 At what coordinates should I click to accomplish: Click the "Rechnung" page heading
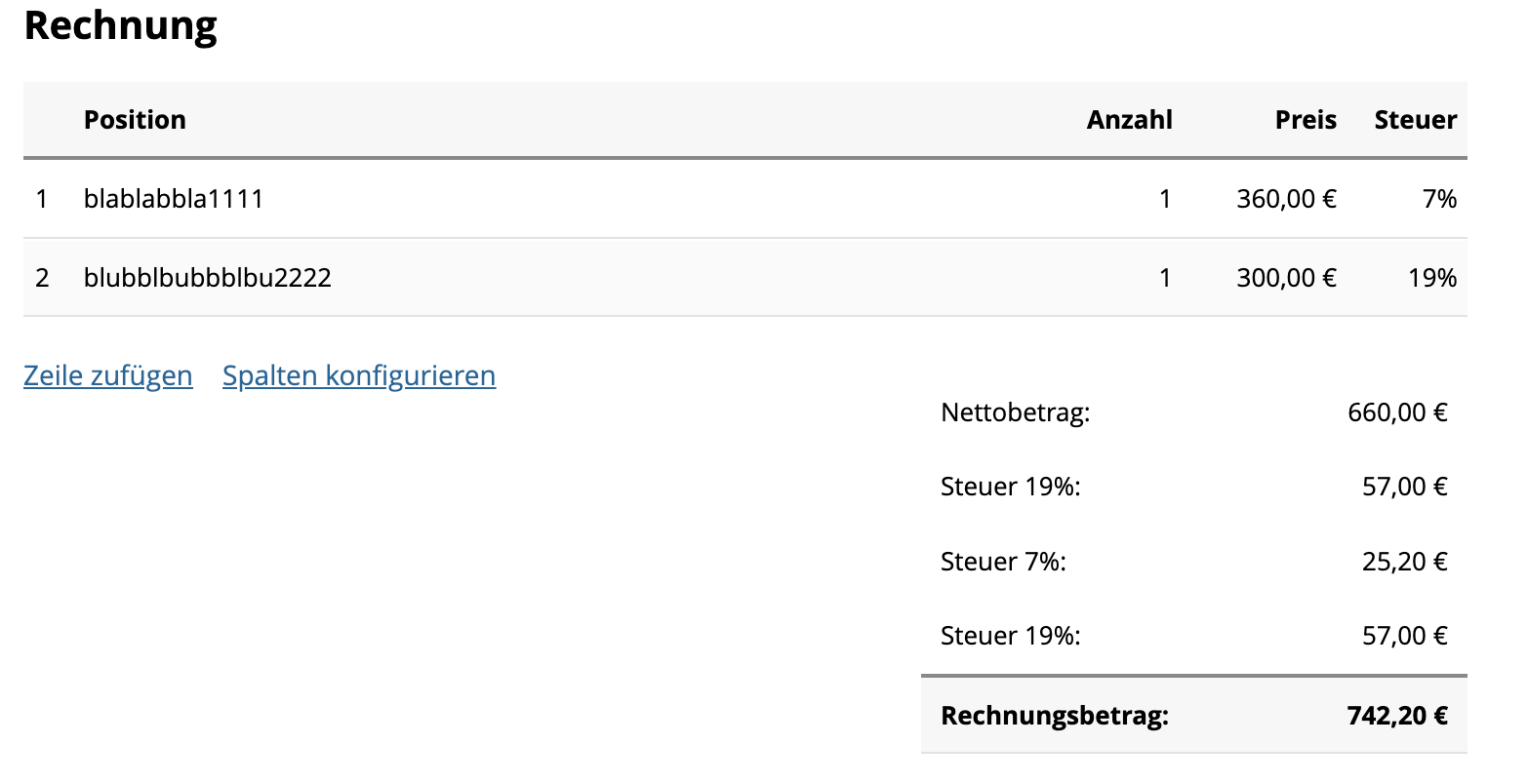click(x=120, y=25)
